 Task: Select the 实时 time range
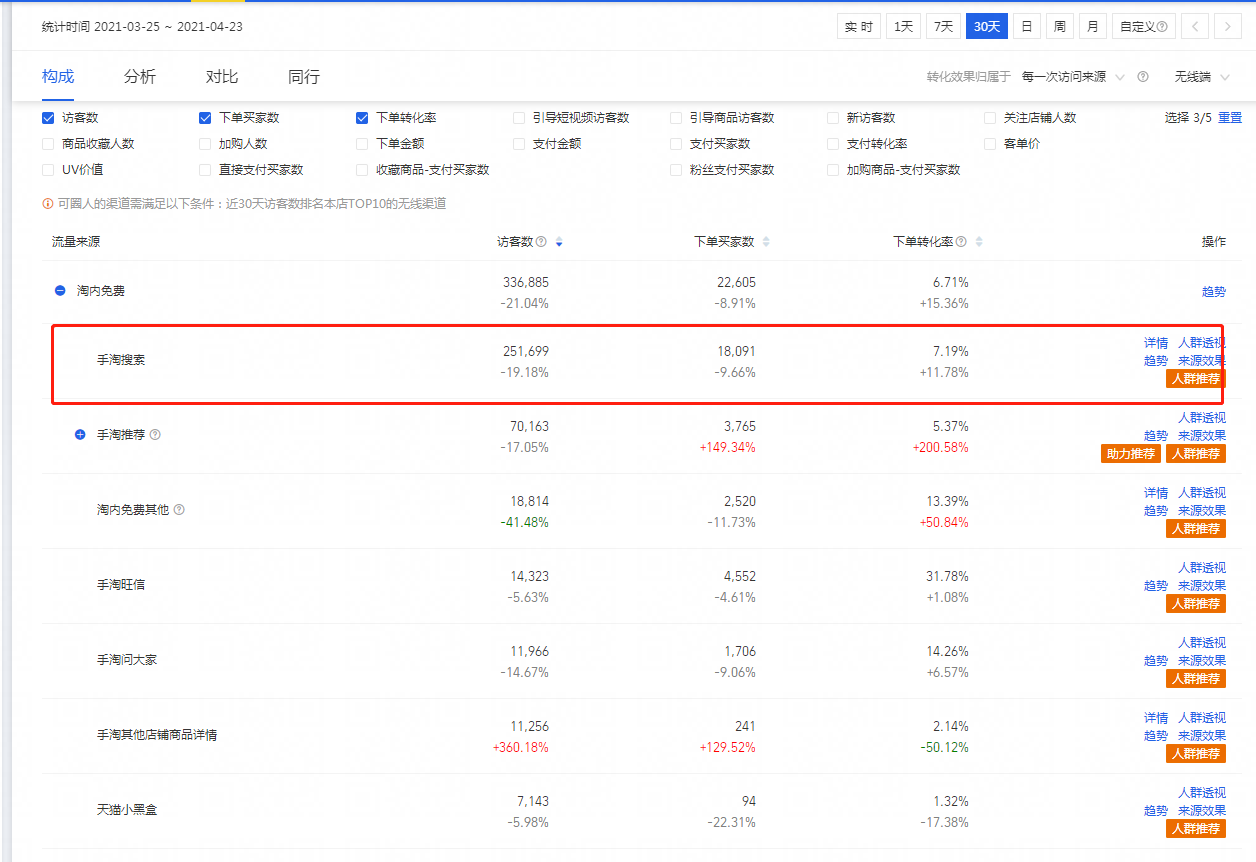(859, 27)
